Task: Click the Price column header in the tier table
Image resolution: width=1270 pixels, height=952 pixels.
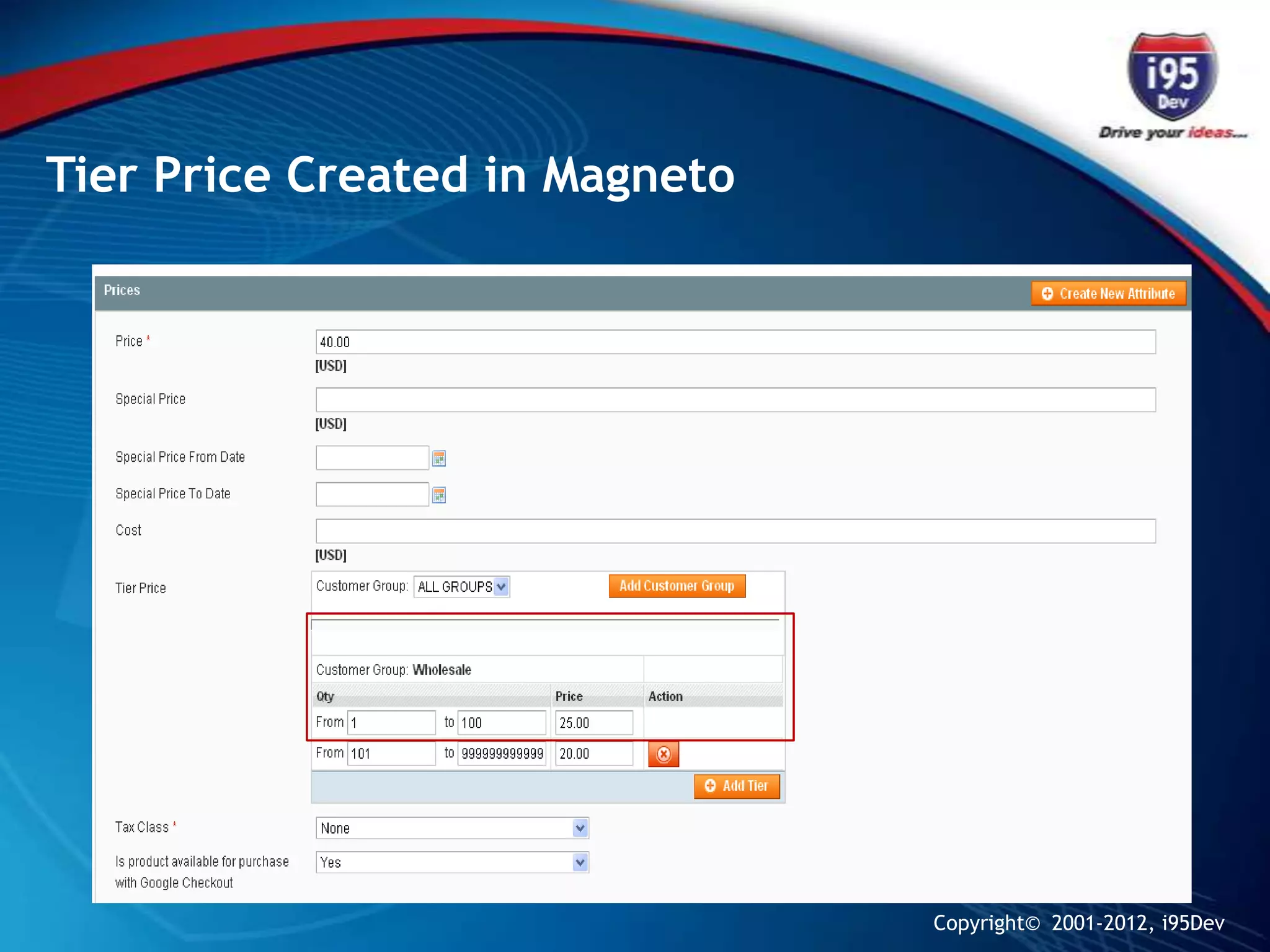Action: point(569,697)
